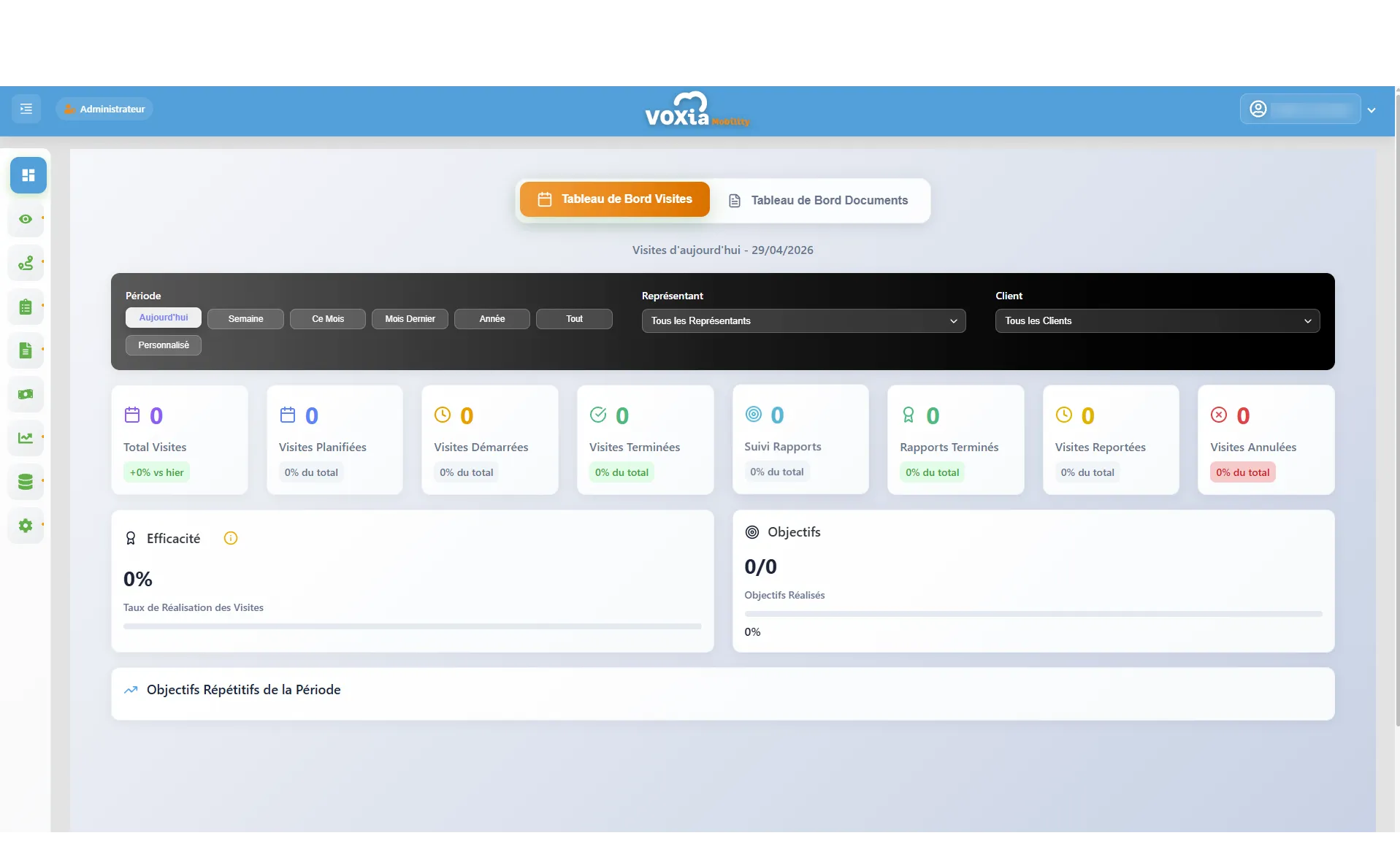Click the user profile avatar icon
Image resolution: width=1400 pixels, height=849 pixels.
click(x=1258, y=109)
